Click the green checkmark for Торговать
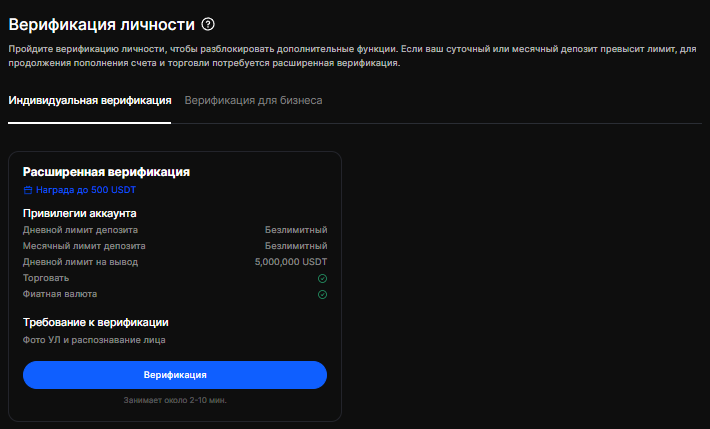Image resolution: width=710 pixels, height=429 pixels. point(322,278)
